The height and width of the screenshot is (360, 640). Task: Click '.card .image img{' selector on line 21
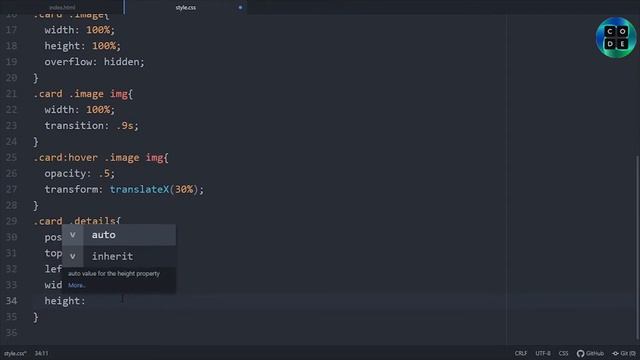click(83, 94)
